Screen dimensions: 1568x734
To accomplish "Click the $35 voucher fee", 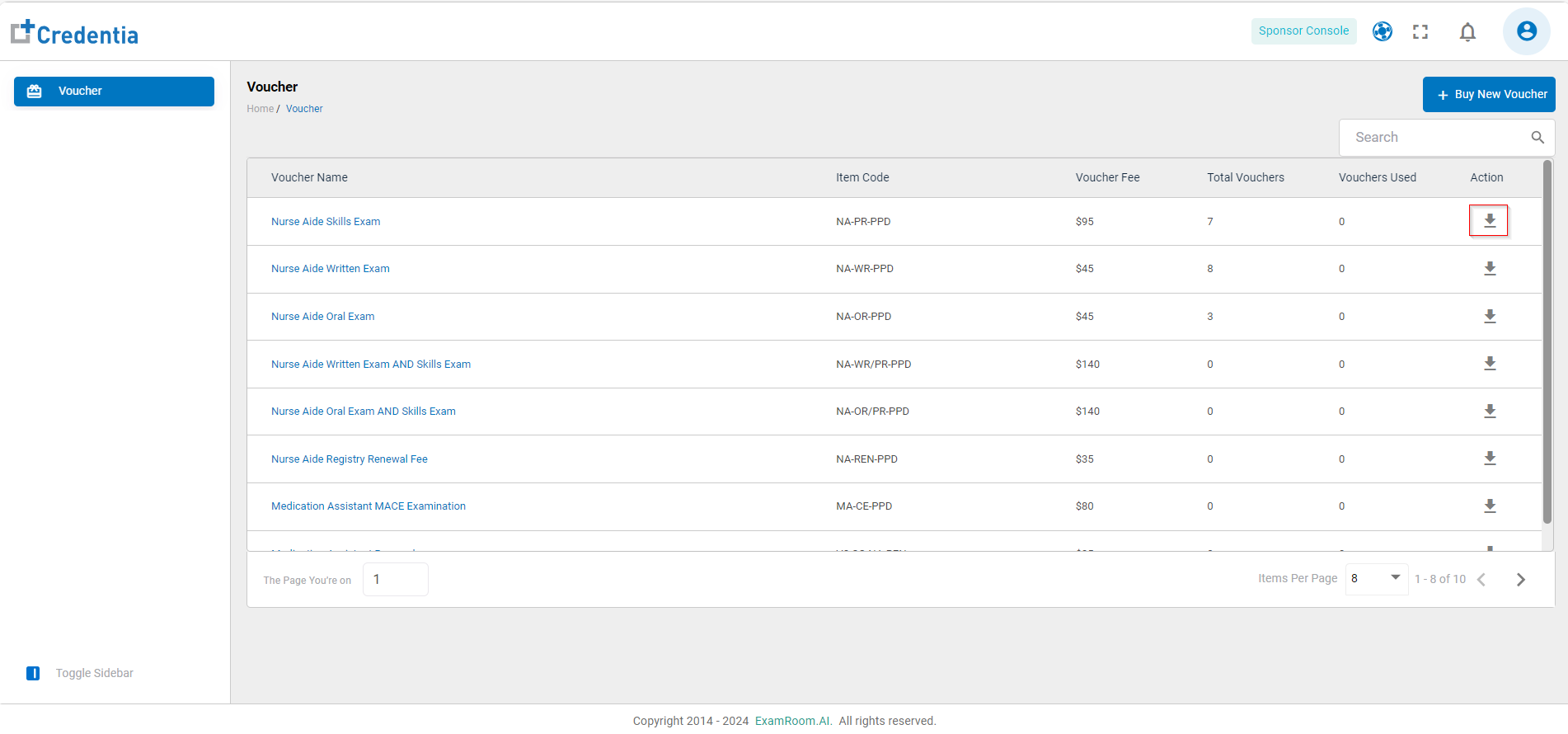I will coord(1085,459).
